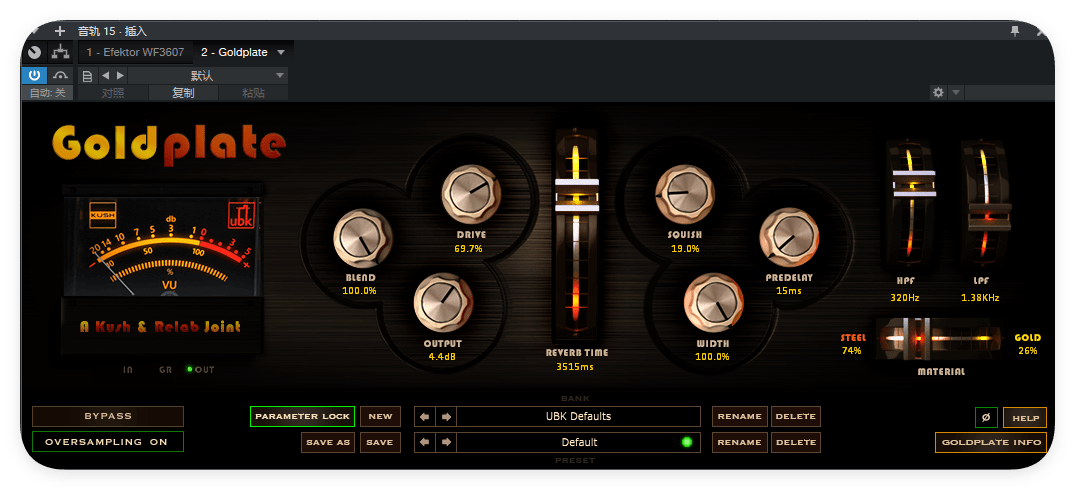Select the IN meter mode
Image resolution: width=1075 pixels, height=490 pixels.
tap(128, 369)
